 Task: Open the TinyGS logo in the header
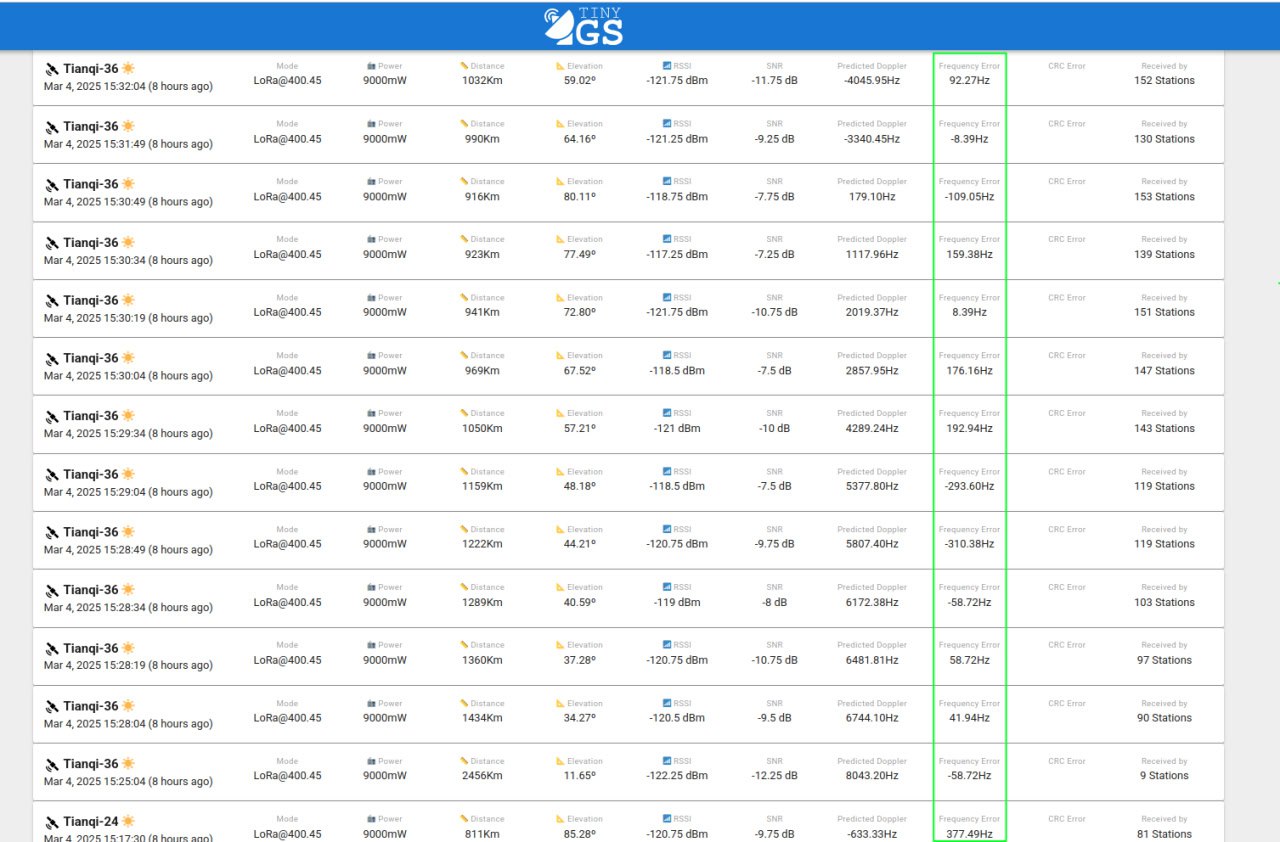(584, 26)
